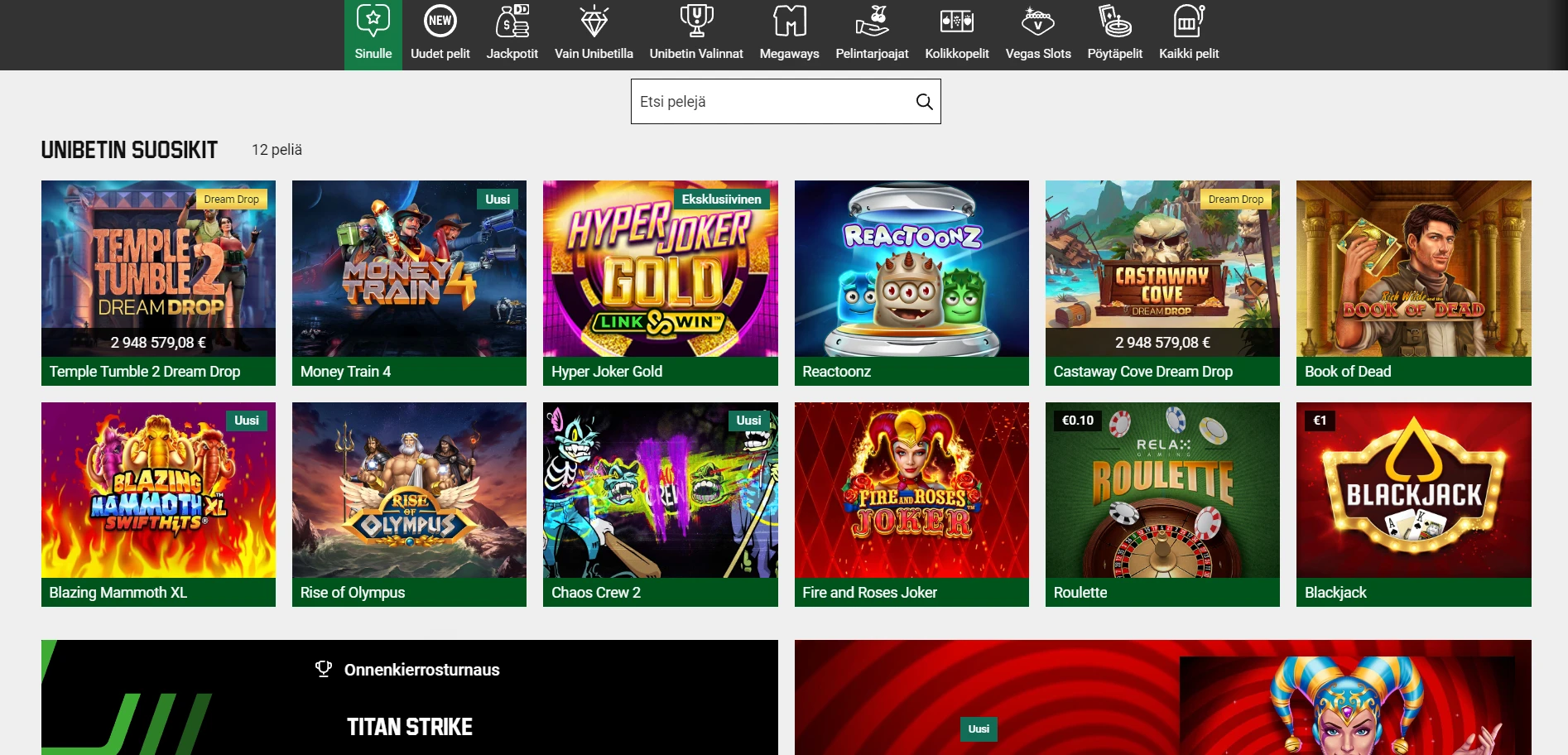Click the Uusi badge on Money Train 4
Image resolution: width=1568 pixels, height=755 pixels.
pos(498,200)
